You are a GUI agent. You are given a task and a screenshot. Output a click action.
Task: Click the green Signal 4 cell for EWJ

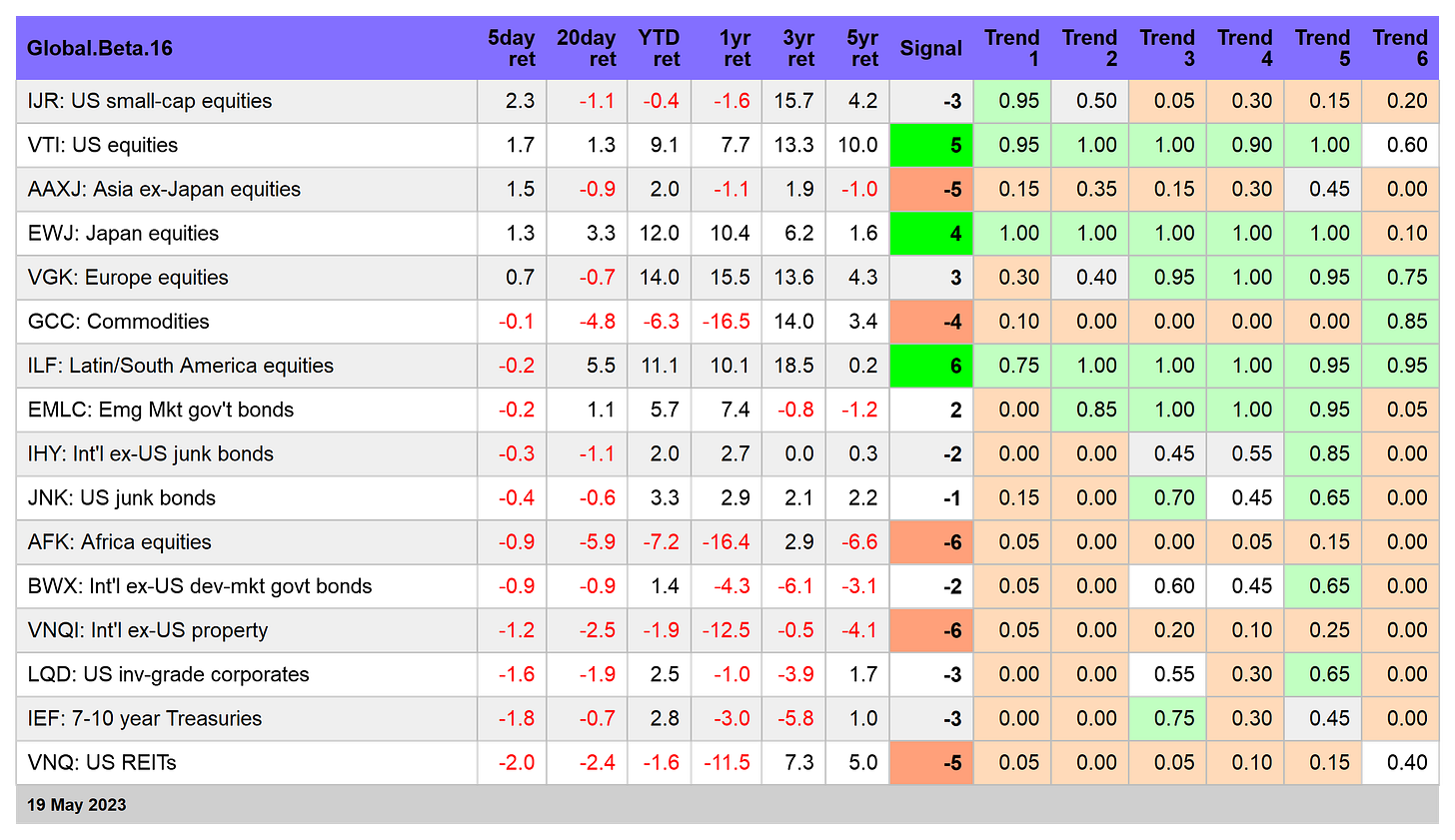931,233
